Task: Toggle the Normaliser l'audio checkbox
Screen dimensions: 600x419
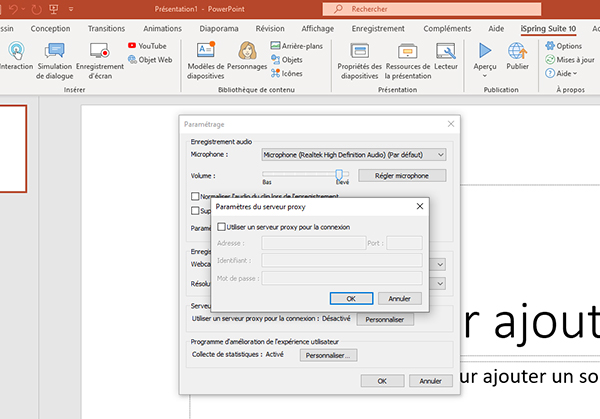Action: click(x=195, y=196)
